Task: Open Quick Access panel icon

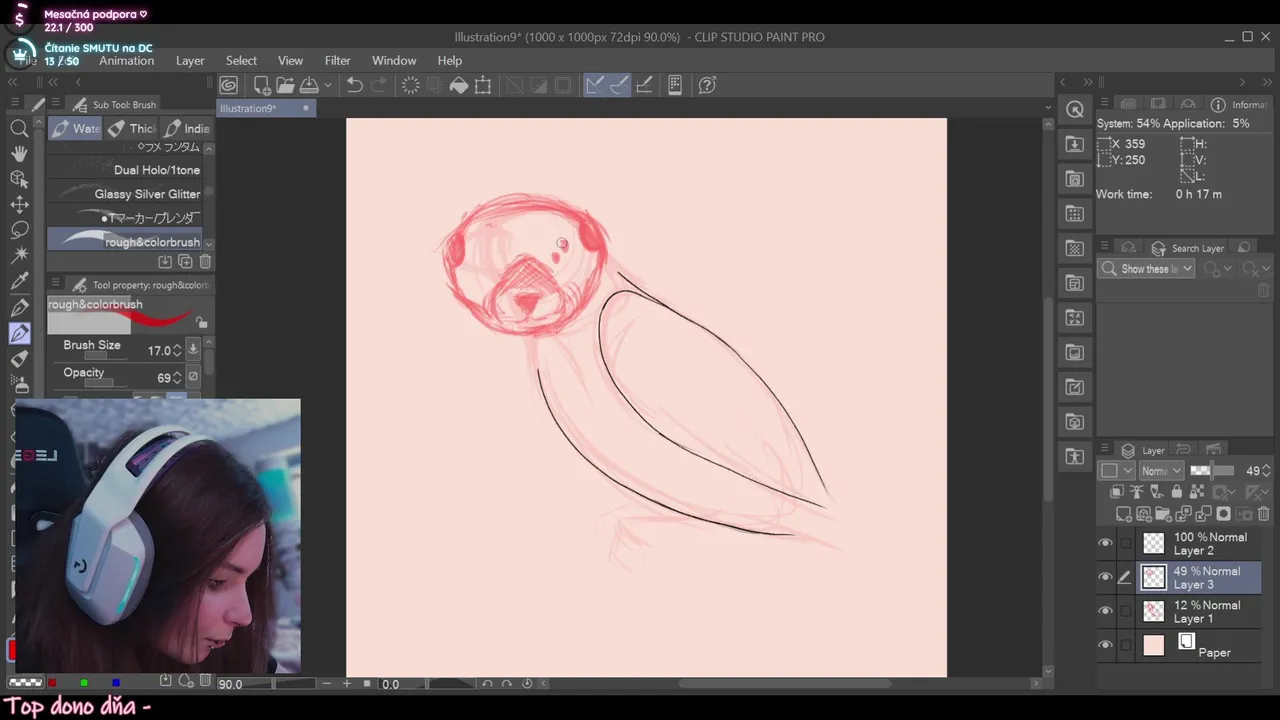Action: pyautogui.click(x=1075, y=110)
